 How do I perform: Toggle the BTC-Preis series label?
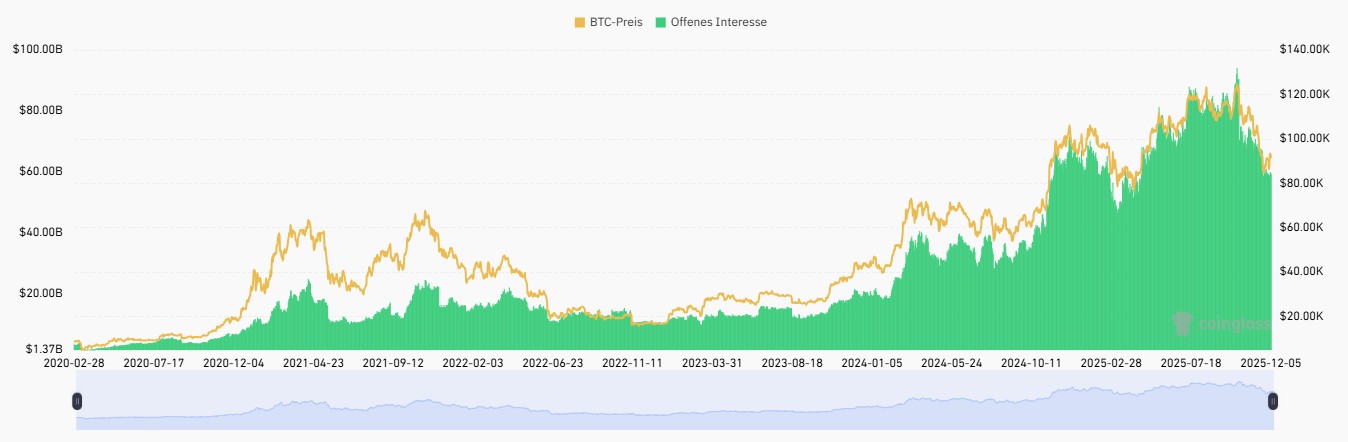click(618, 22)
